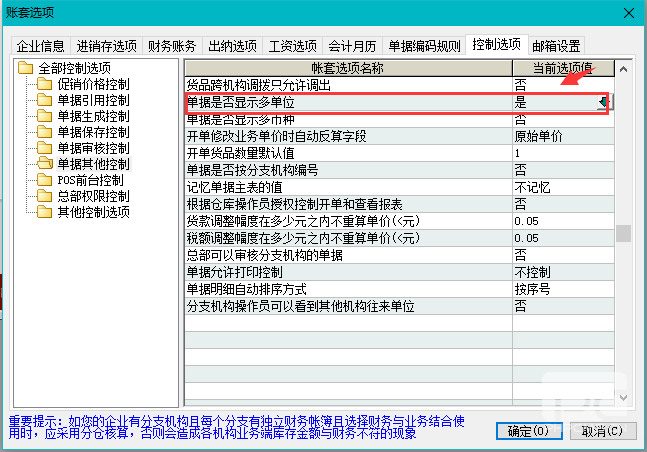Screen dimensions: 647x452
Task: Switch to the 单据编码规则 tab
Action: pos(424,46)
